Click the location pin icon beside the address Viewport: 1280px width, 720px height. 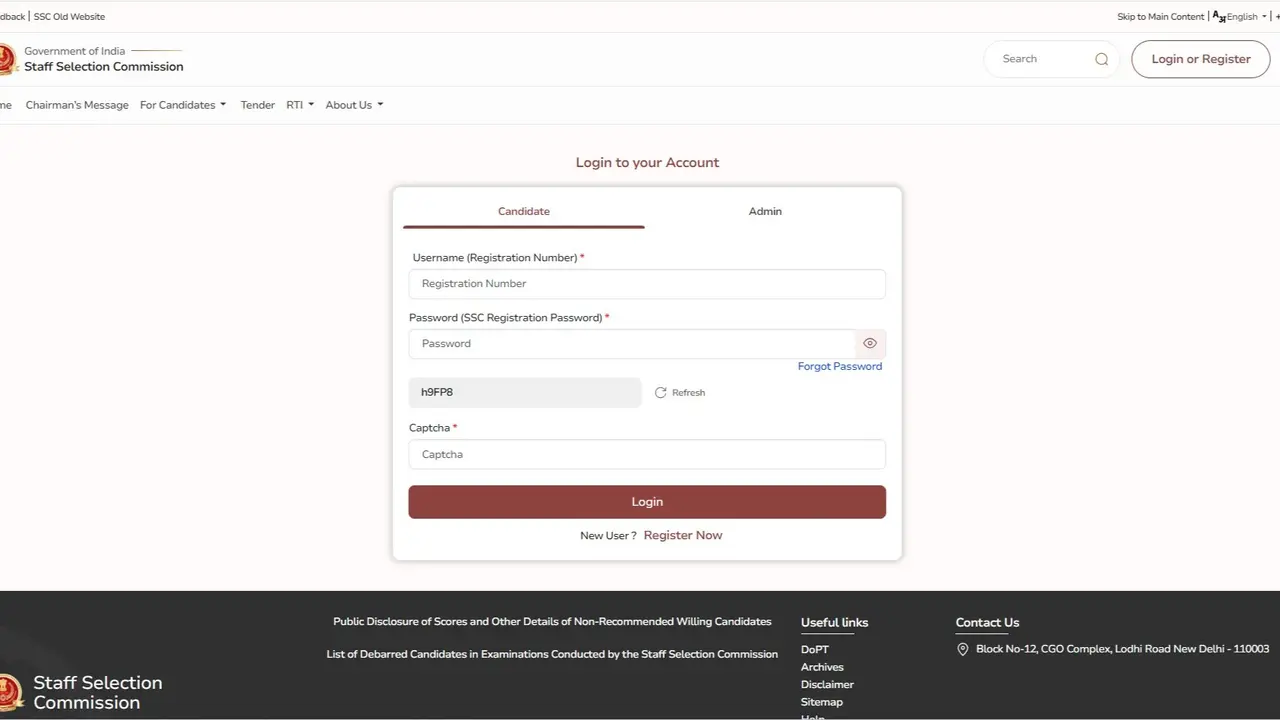[962, 649]
